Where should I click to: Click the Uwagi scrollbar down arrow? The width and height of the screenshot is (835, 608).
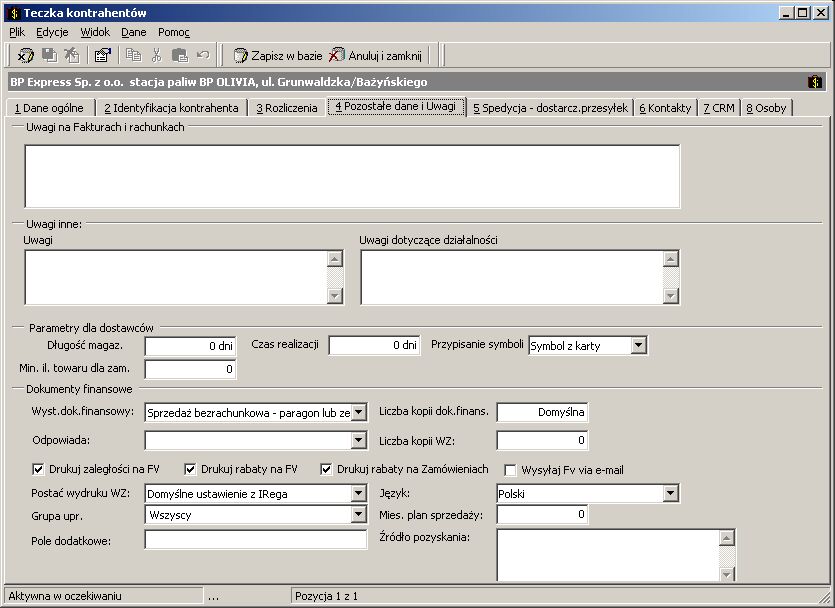tap(334, 295)
